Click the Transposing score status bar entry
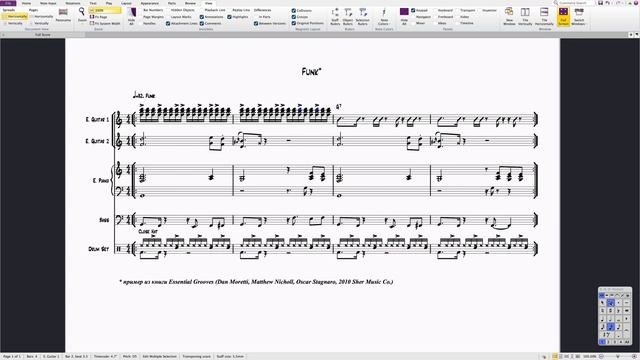Screen dimensions: 640x360 [196, 356]
